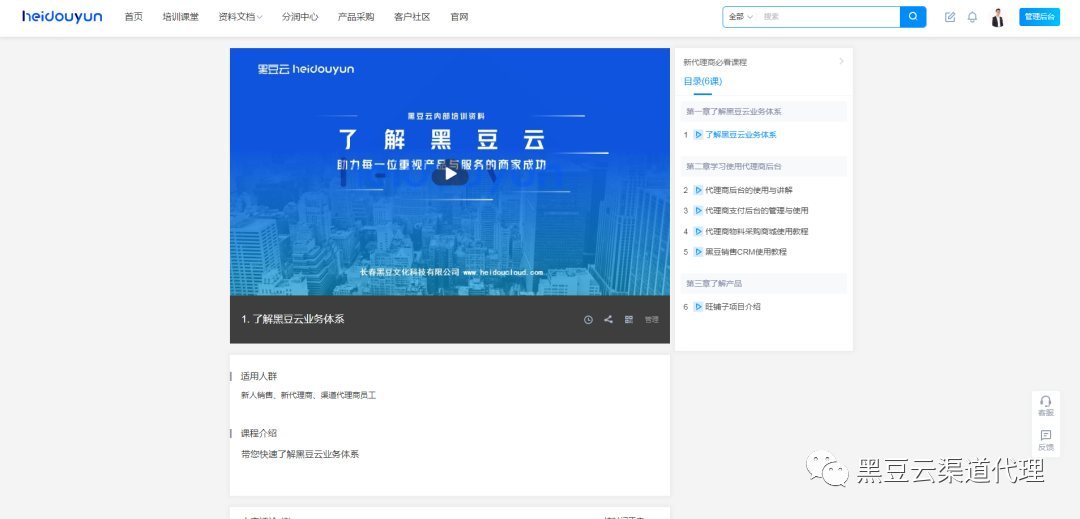This screenshot has width=1080, height=519.
Task: Open the 首页 menu item
Action: (x=134, y=17)
